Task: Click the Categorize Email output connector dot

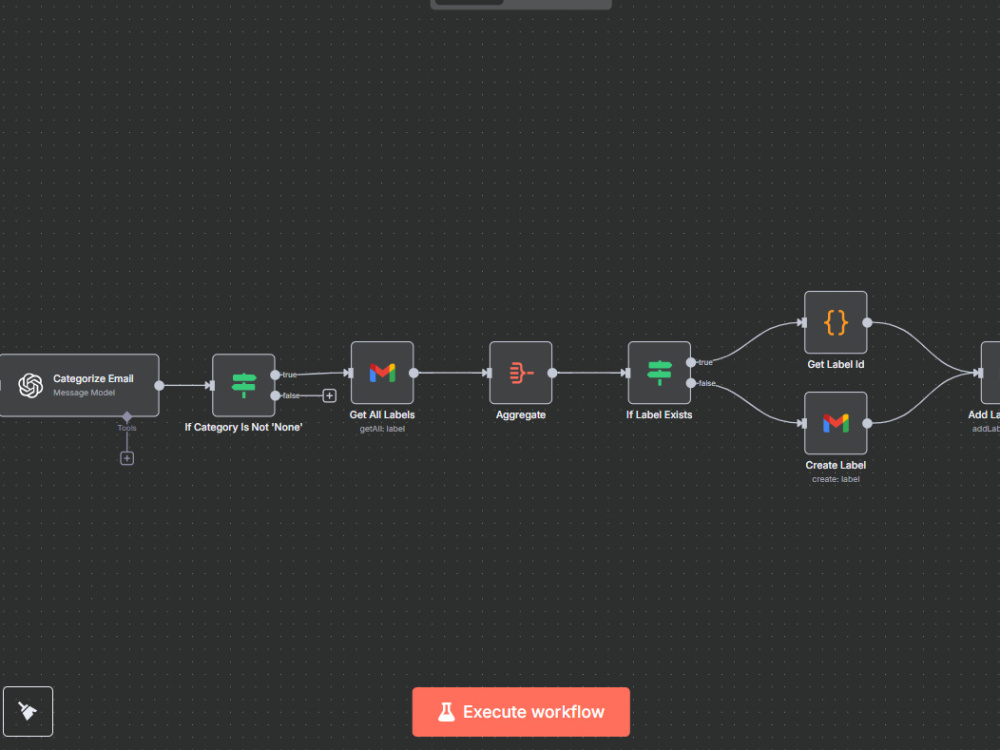Action: (159, 385)
